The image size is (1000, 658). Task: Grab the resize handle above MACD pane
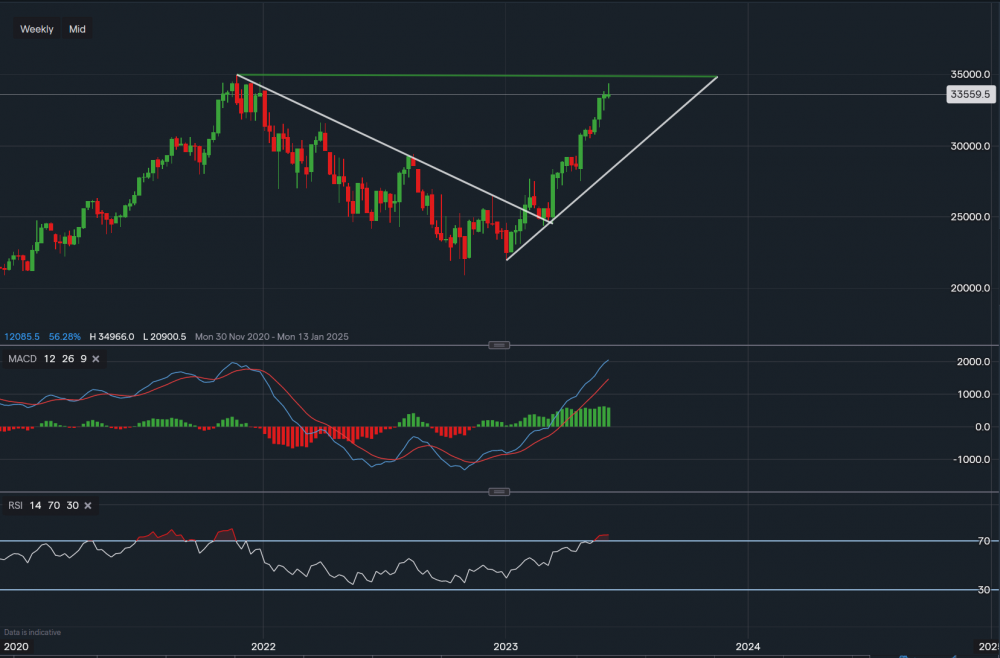click(x=500, y=345)
